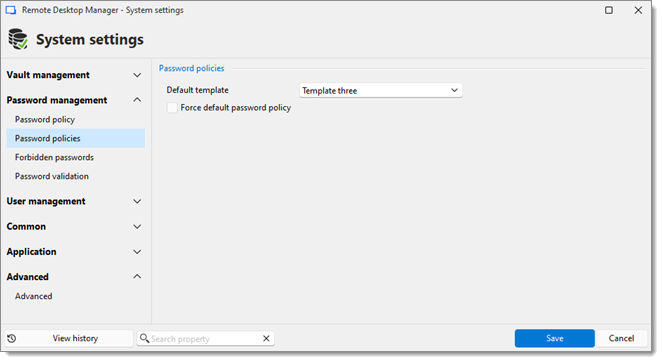Maximize the System settings window

pos(609,10)
